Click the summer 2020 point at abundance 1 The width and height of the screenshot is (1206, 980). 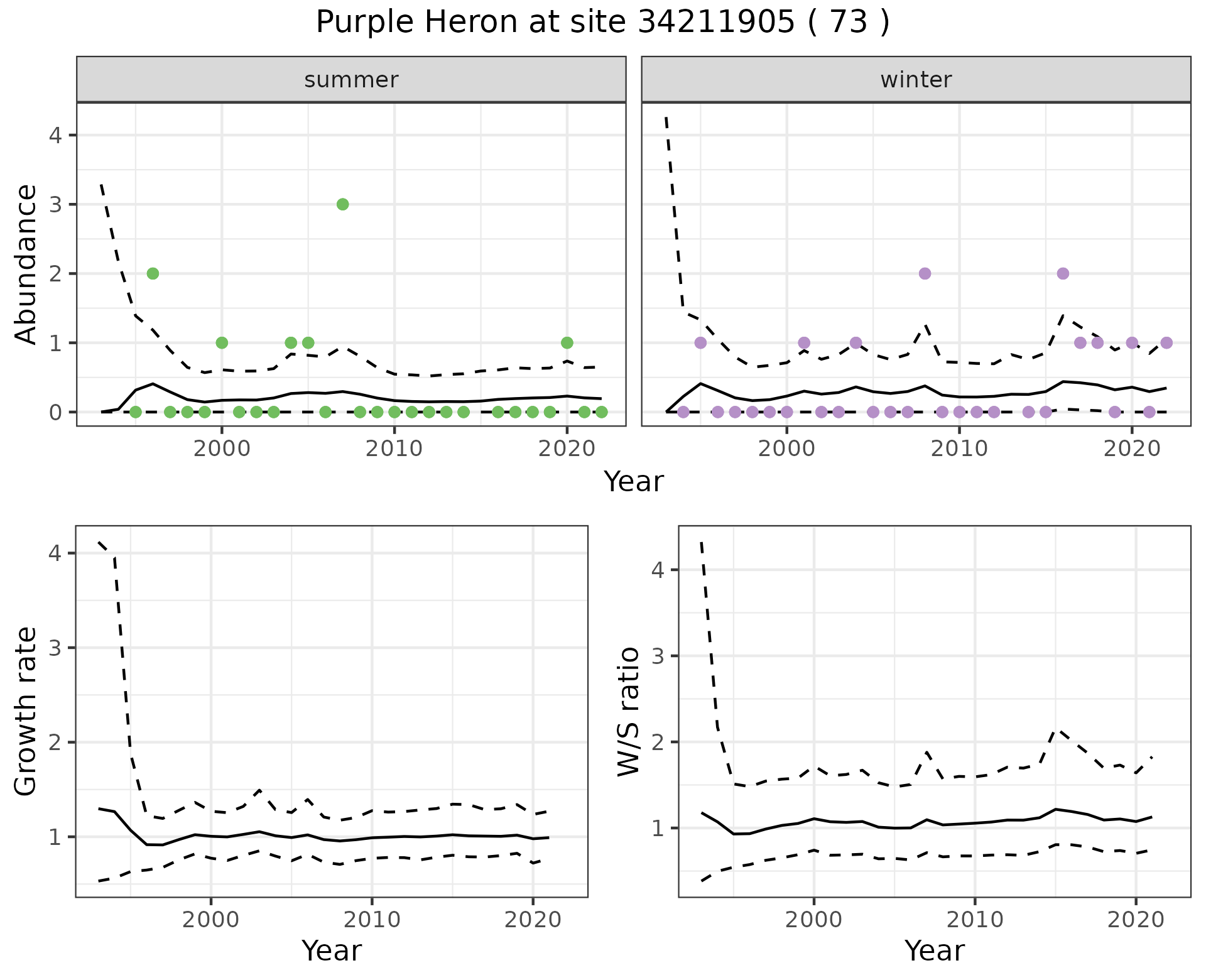[x=567, y=342]
